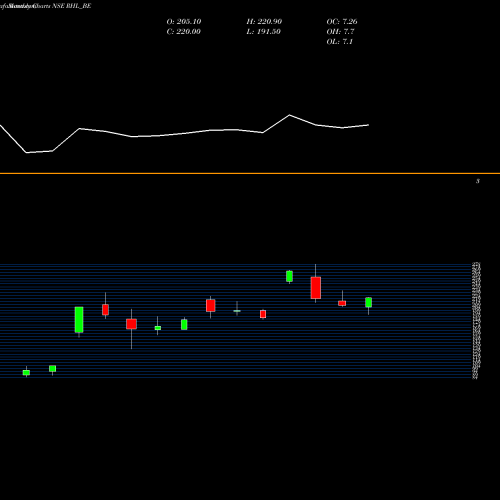Click the close price value C: 220.00
Image resolution: width=500 pixels, height=500 pixels.
click(183, 32)
